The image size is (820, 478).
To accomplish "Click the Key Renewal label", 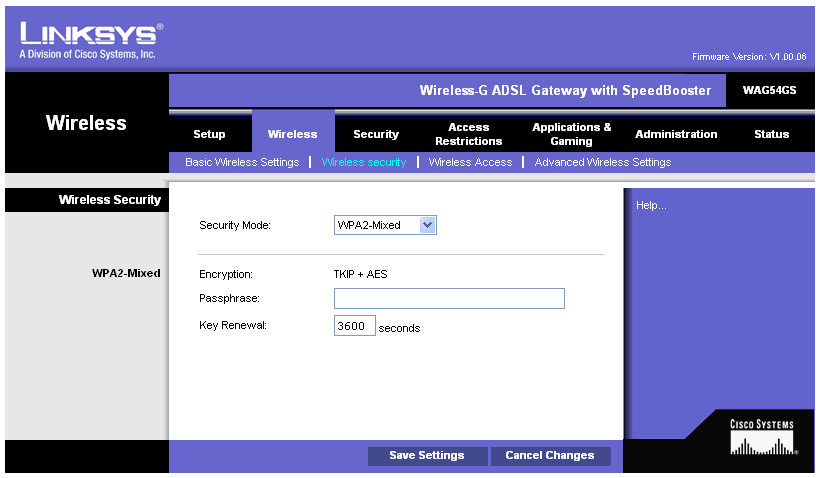I will [233, 325].
